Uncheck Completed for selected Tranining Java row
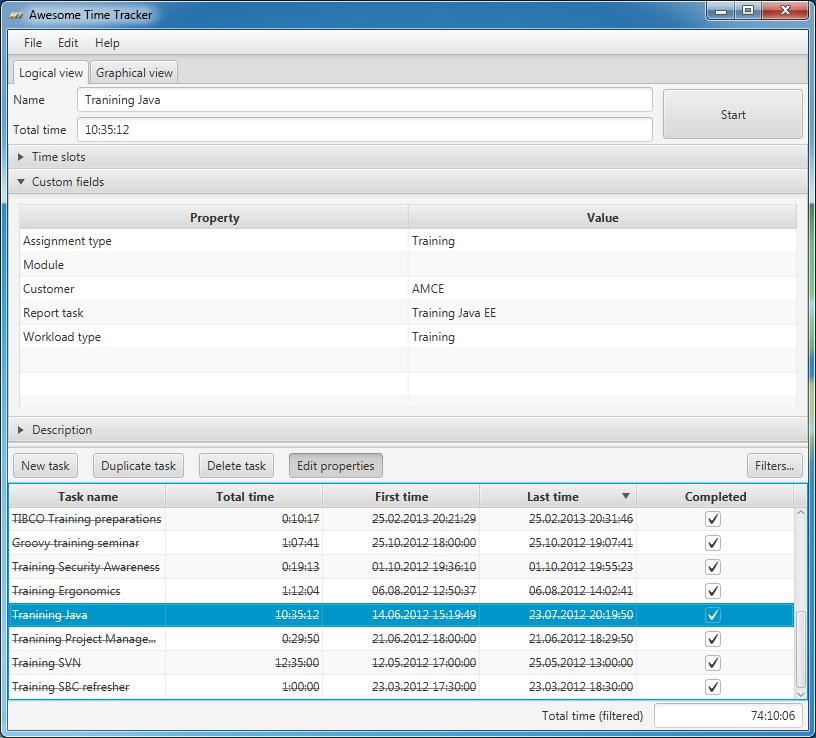816x738 pixels. pos(712,615)
